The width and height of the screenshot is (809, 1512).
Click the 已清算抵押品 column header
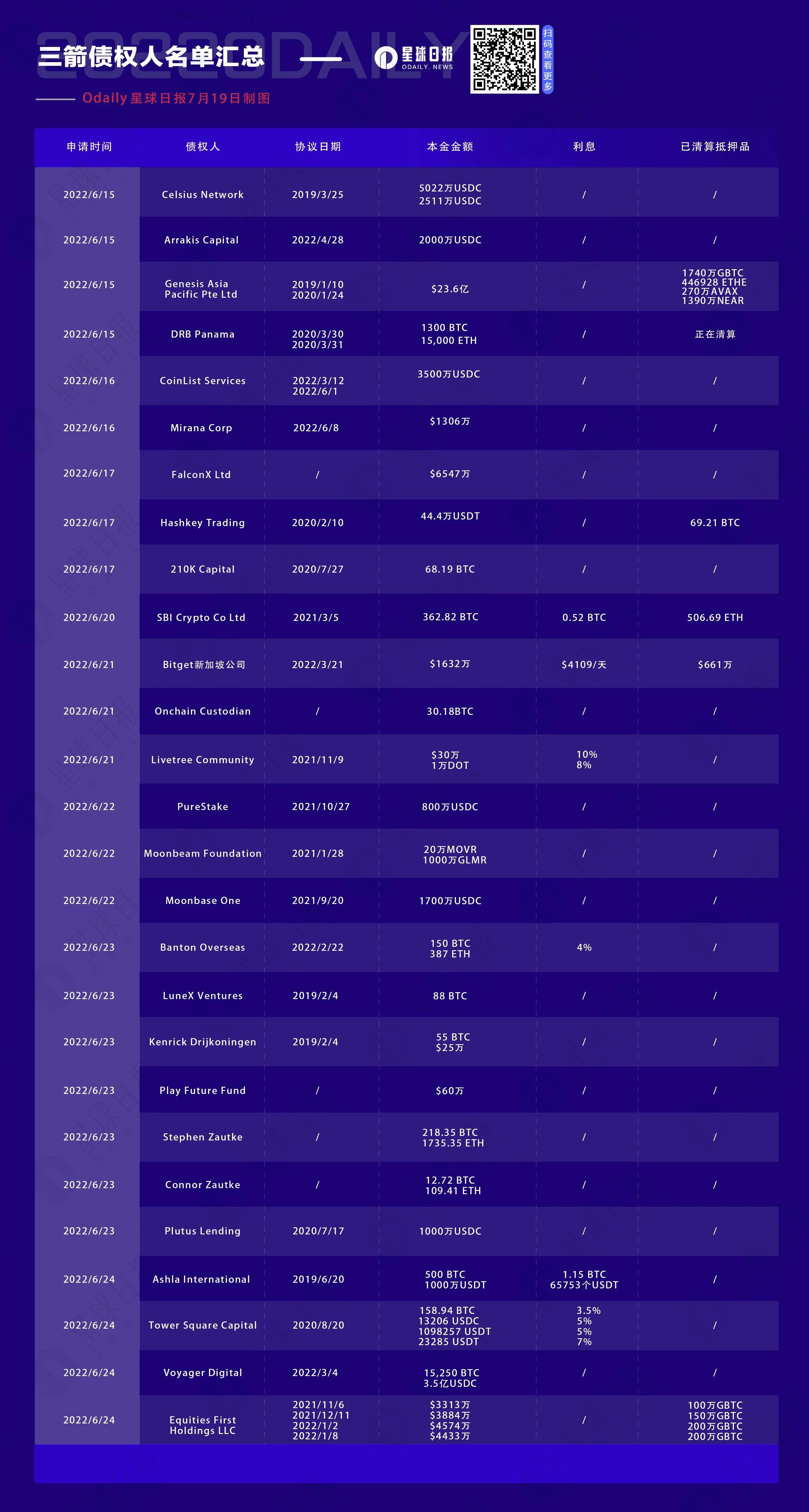pyautogui.click(x=715, y=147)
